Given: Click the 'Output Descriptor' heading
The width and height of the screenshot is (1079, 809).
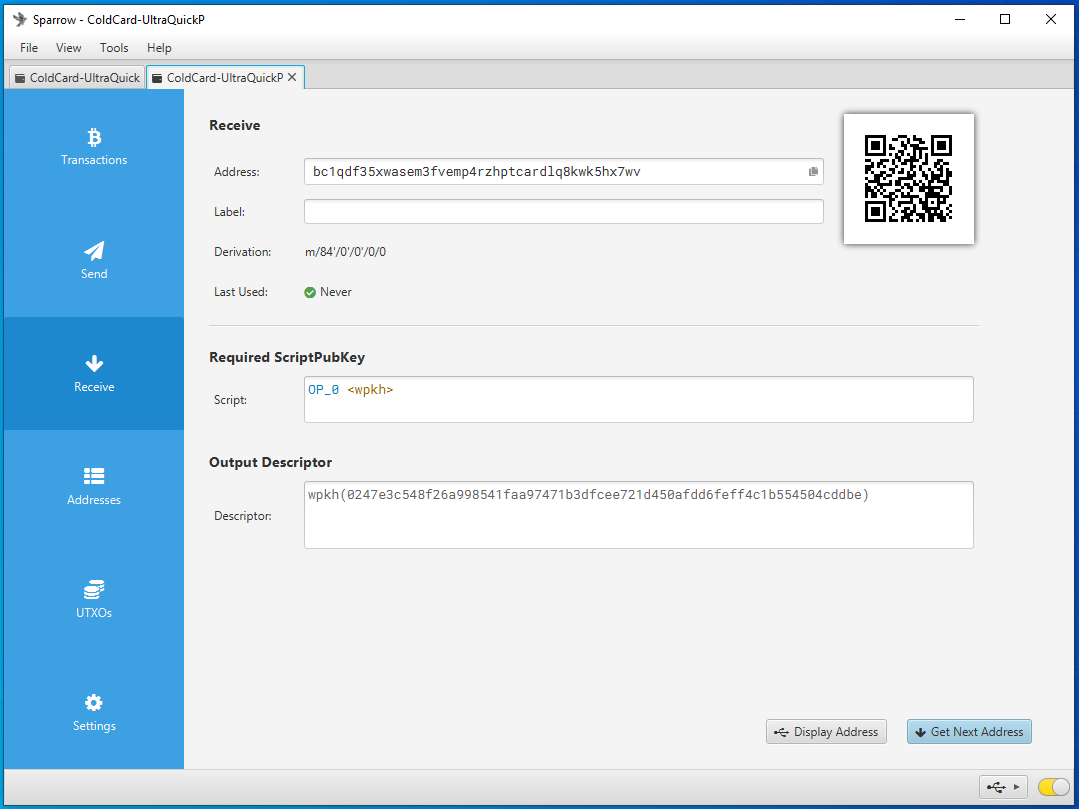Looking at the screenshot, I should 270,462.
